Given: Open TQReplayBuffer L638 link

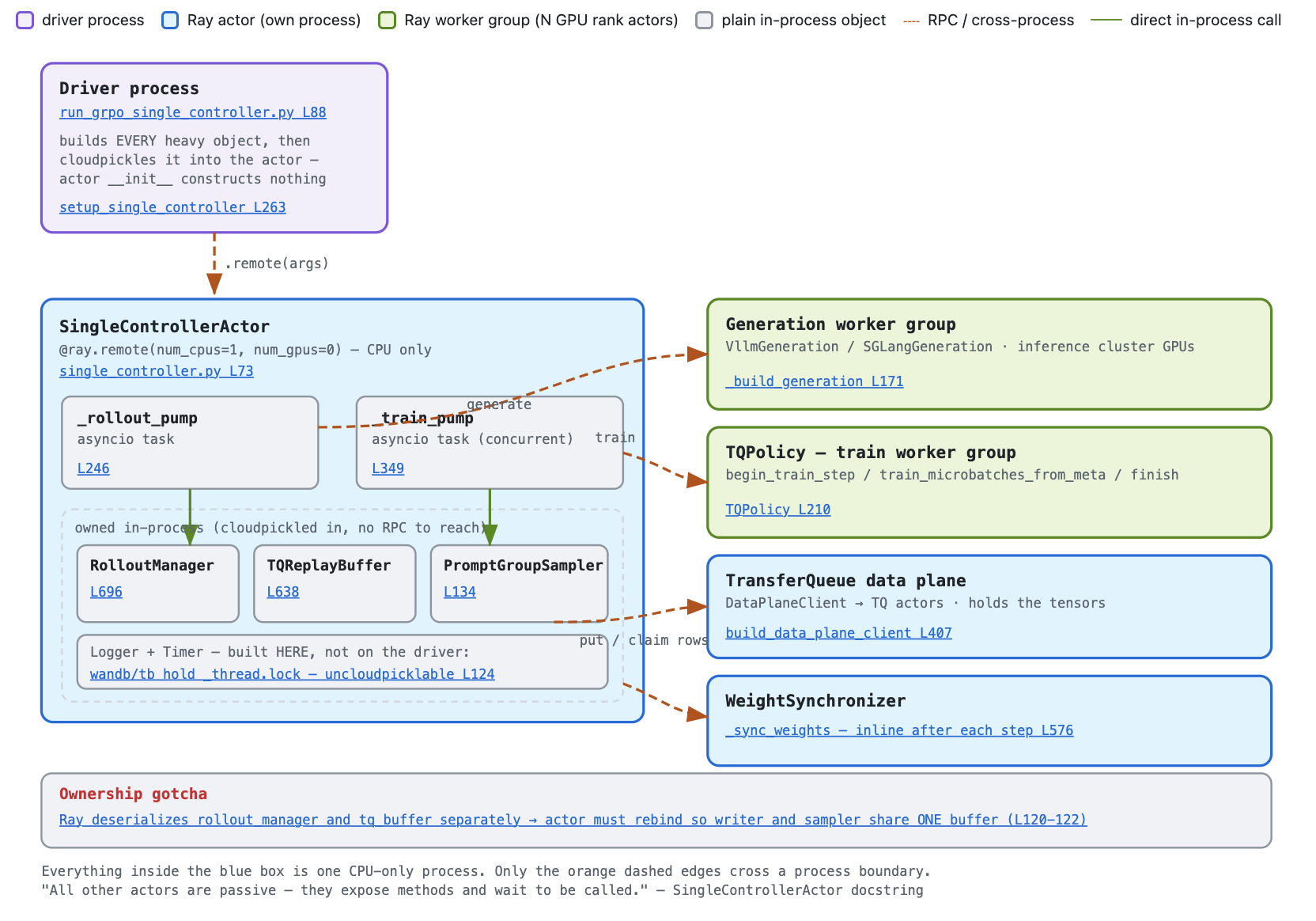Looking at the screenshot, I should (x=283, y=592).
